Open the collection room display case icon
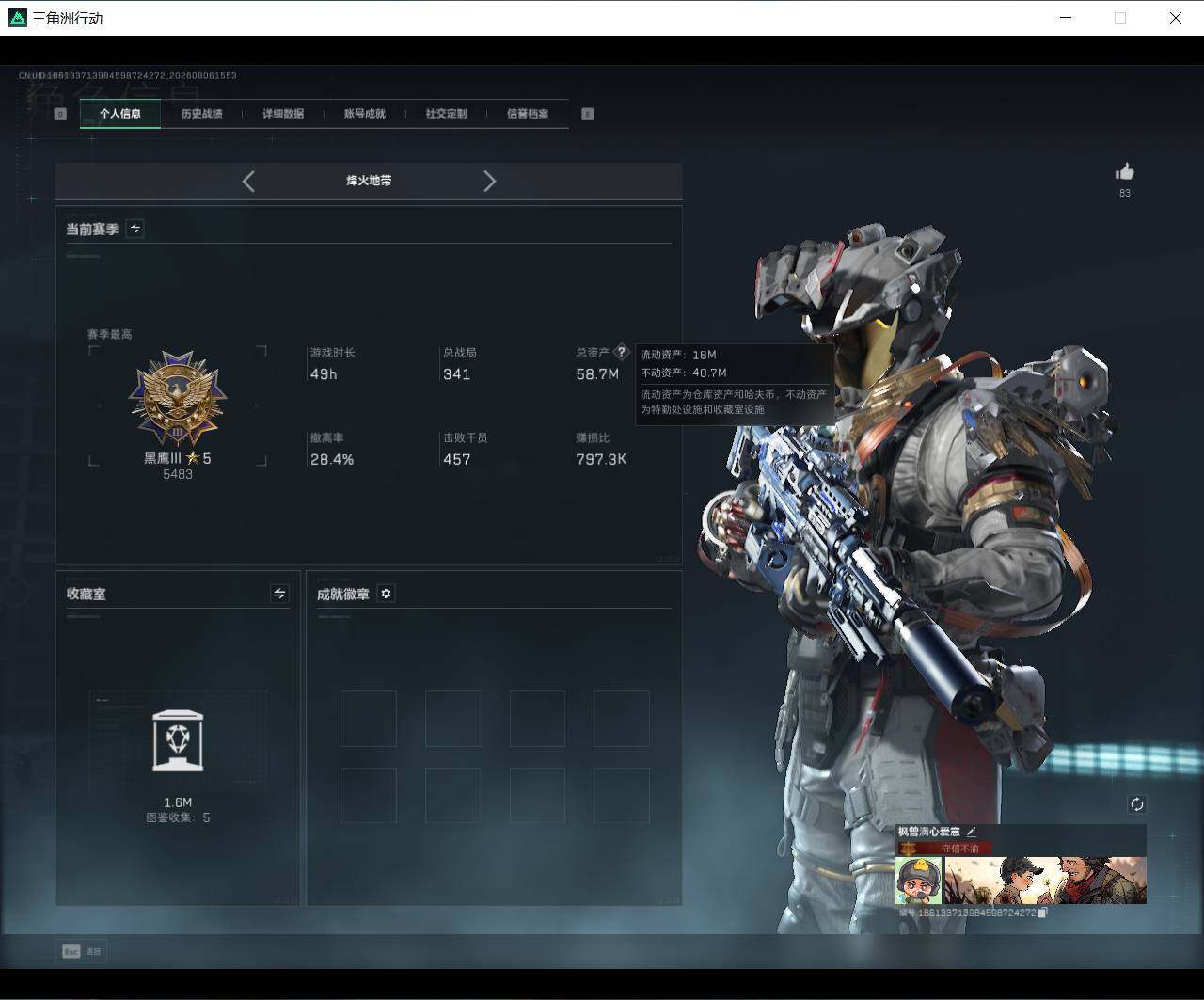 tap(178, 740)
